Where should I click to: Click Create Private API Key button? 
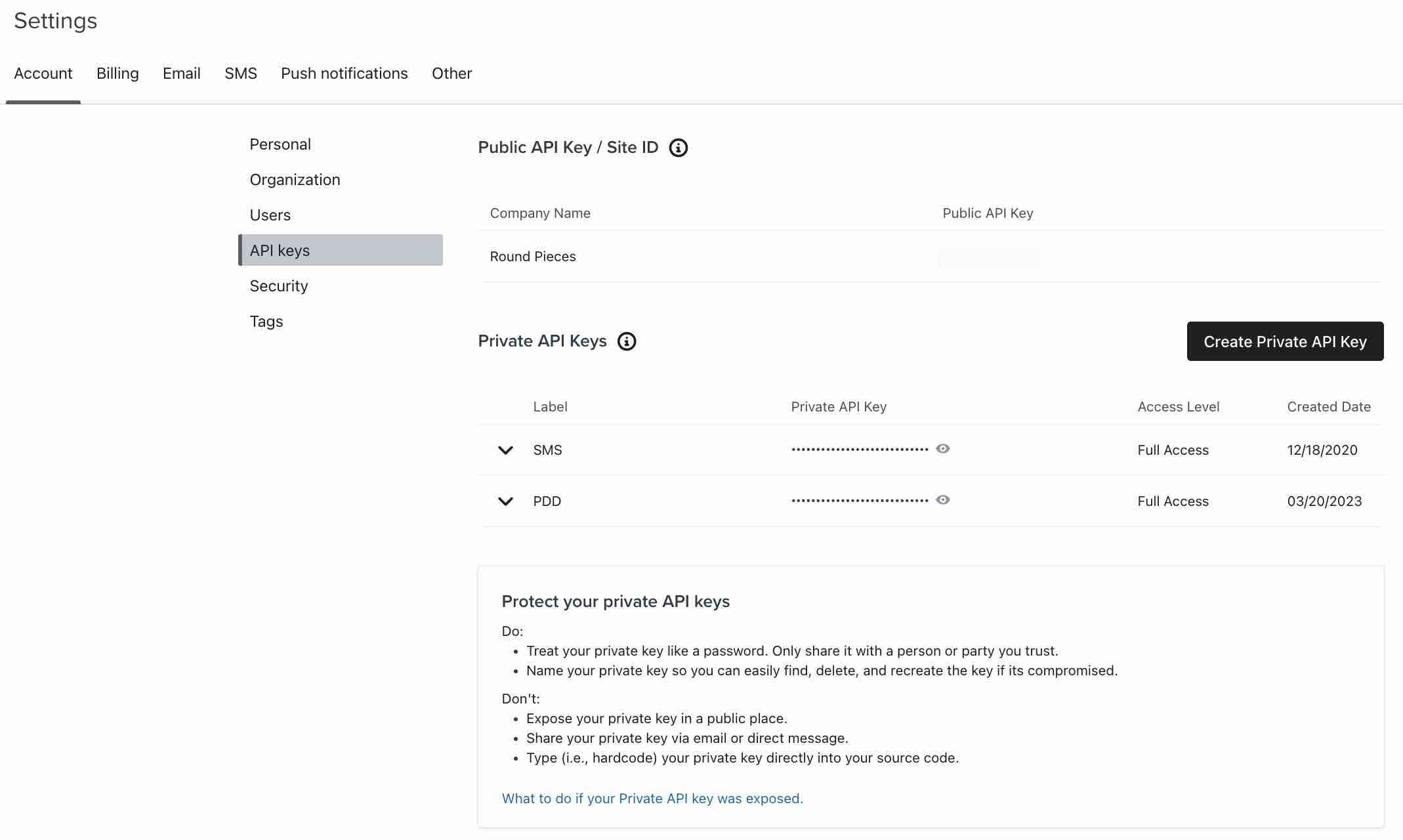point(1285,341)
